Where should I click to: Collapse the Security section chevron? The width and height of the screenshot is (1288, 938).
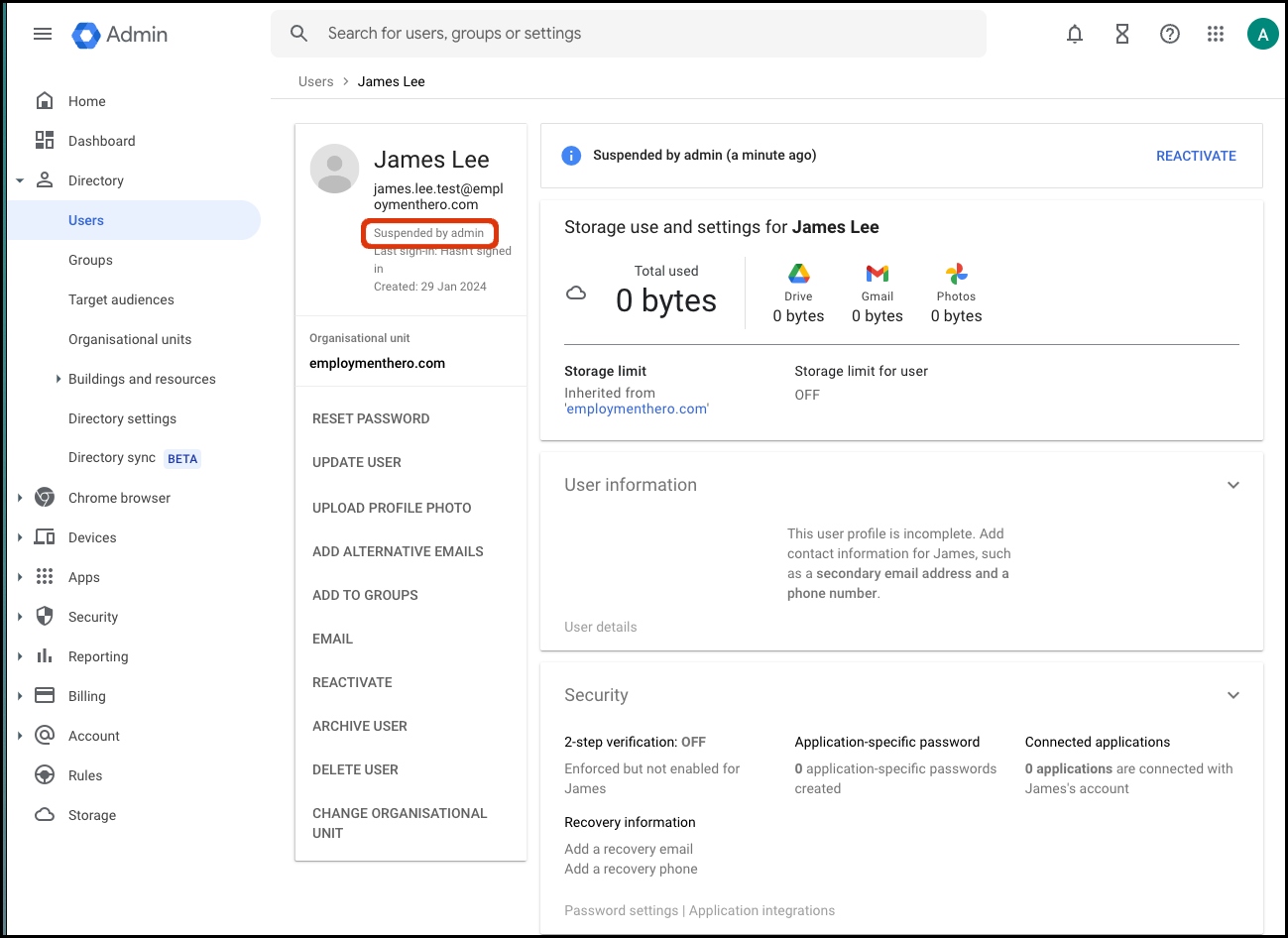[x=1232, y=695]
